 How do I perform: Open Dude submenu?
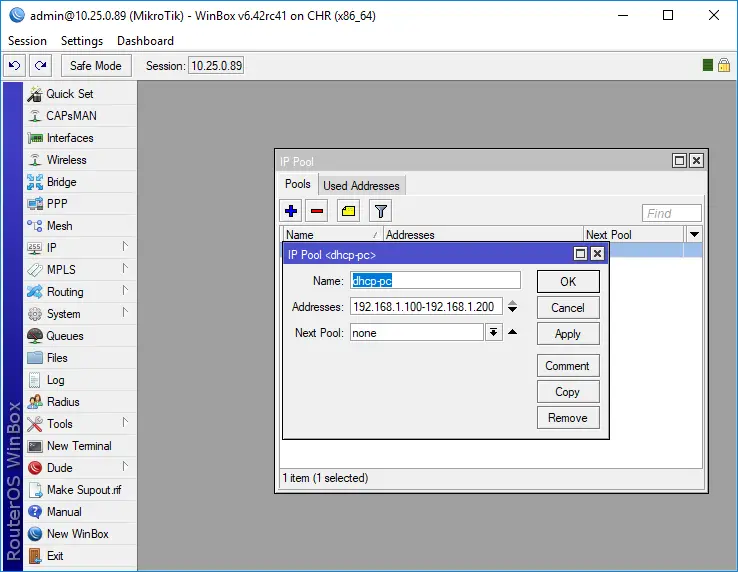pos(80,468)
